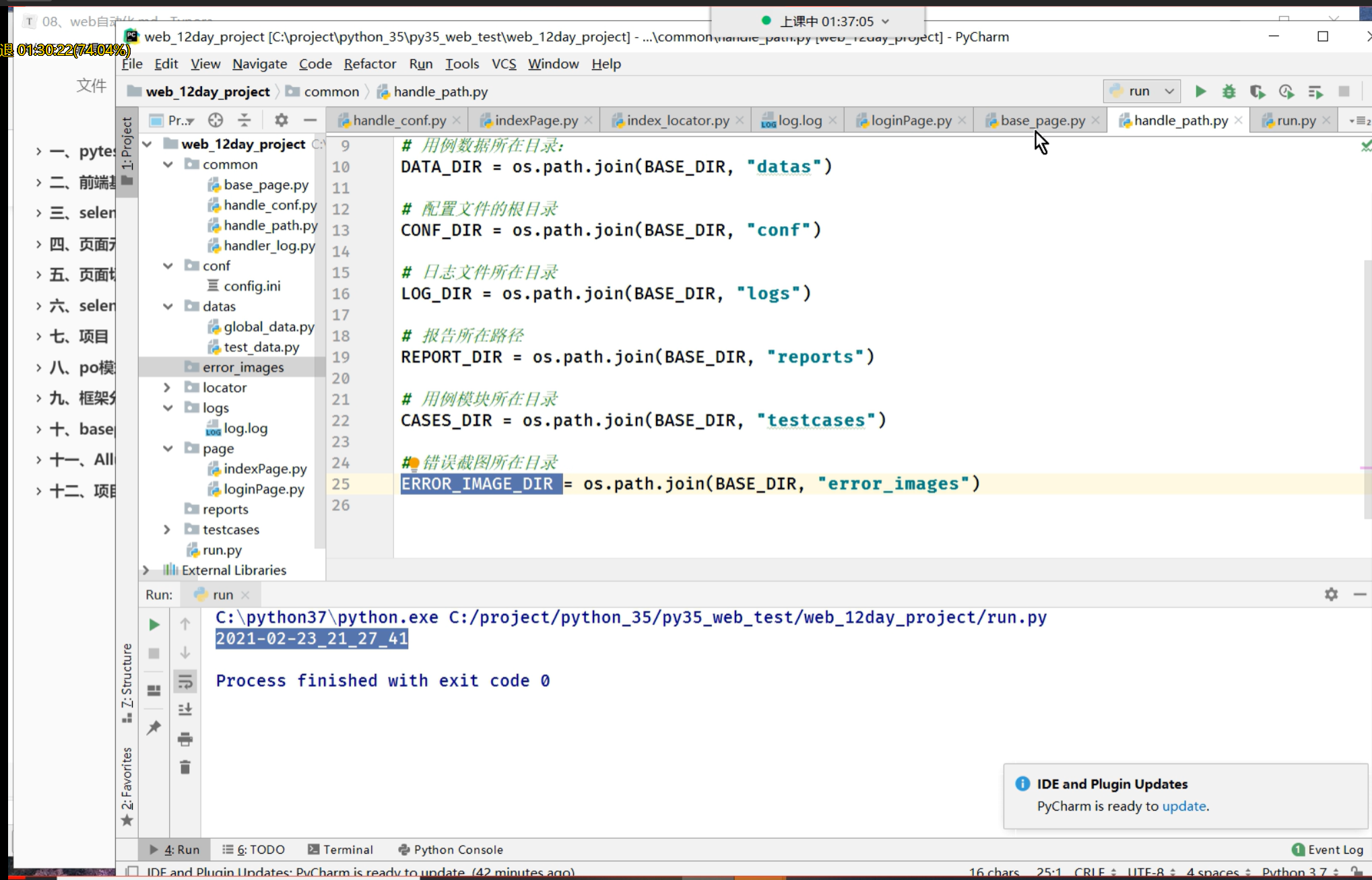The height and width of the screenshot is (880, 1372).
Task: Expand the locator folder
Action: 167,388
